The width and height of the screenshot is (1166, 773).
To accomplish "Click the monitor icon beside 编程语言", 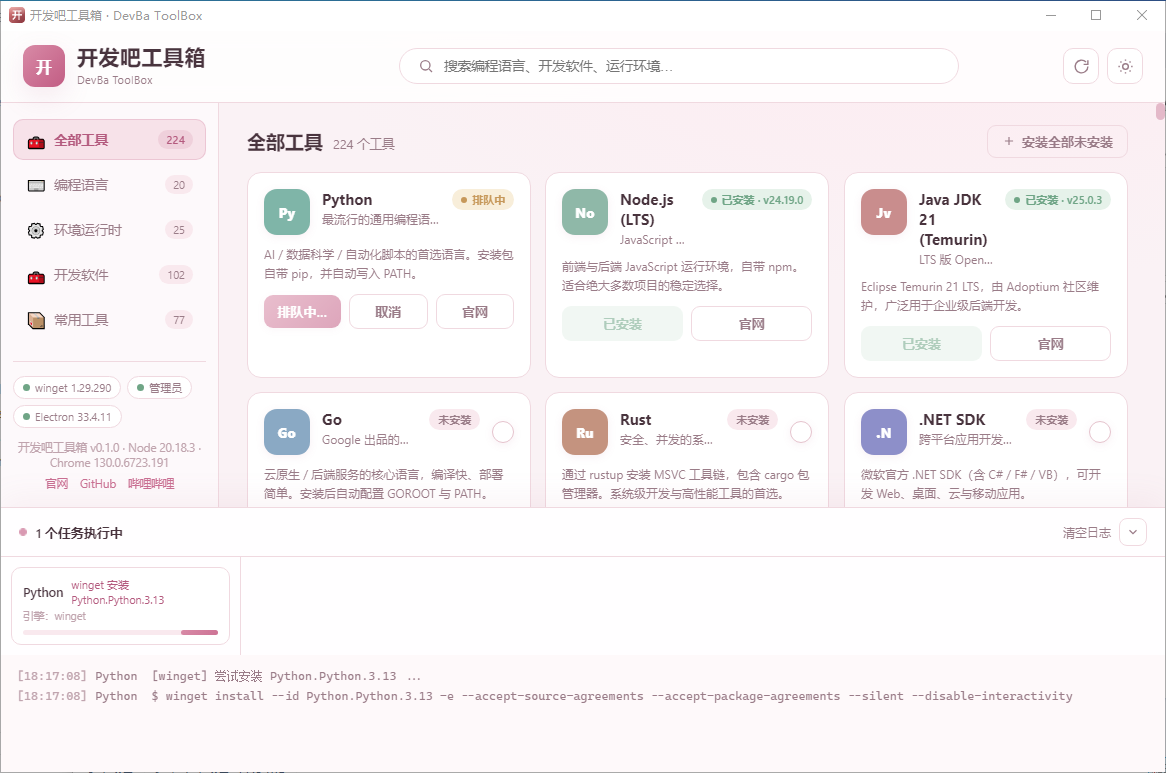I will [x=36, y=186].
